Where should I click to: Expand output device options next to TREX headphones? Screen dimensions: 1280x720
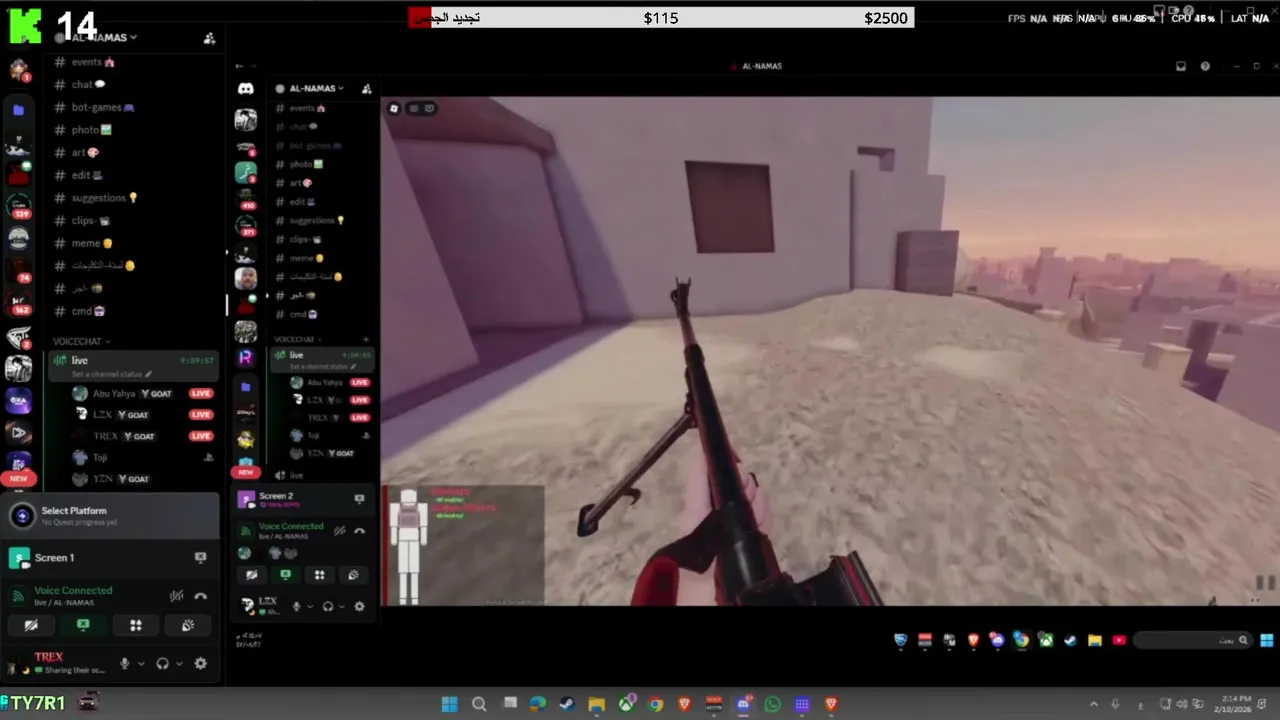tap(178, 663)
